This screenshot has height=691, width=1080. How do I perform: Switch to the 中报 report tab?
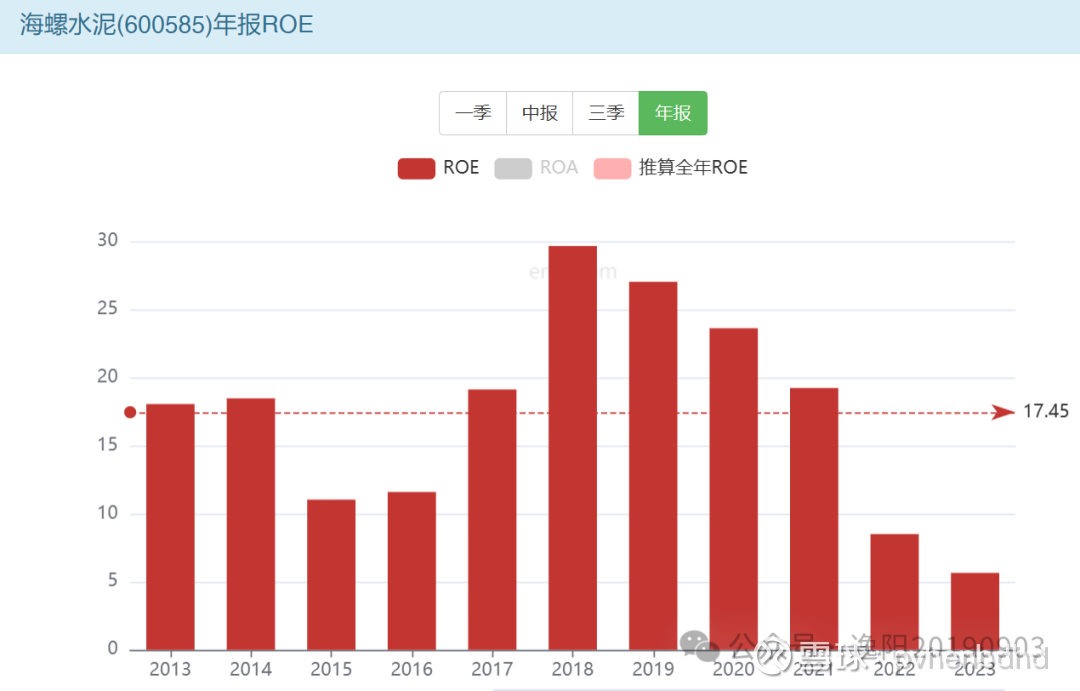pos(539,113)
